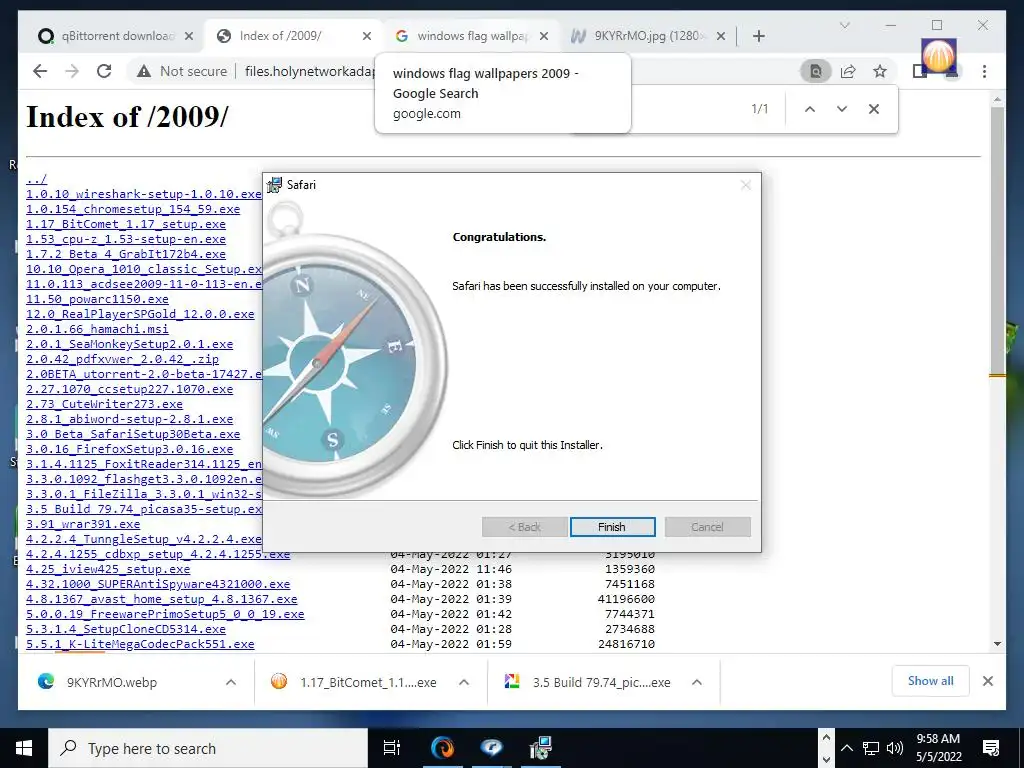The width and height of the screenshot is (1024, 768).
Task: Open the installer taskbar icon
Action: tap(541, 748)
